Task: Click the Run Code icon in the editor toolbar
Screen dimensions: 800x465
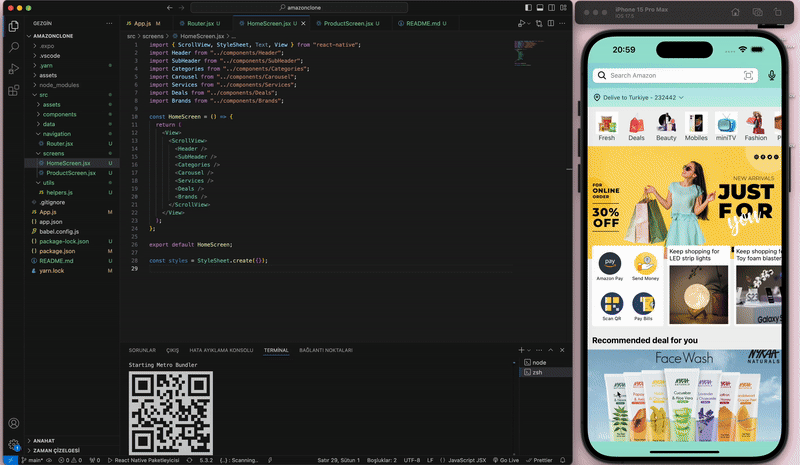Action: 521,23
